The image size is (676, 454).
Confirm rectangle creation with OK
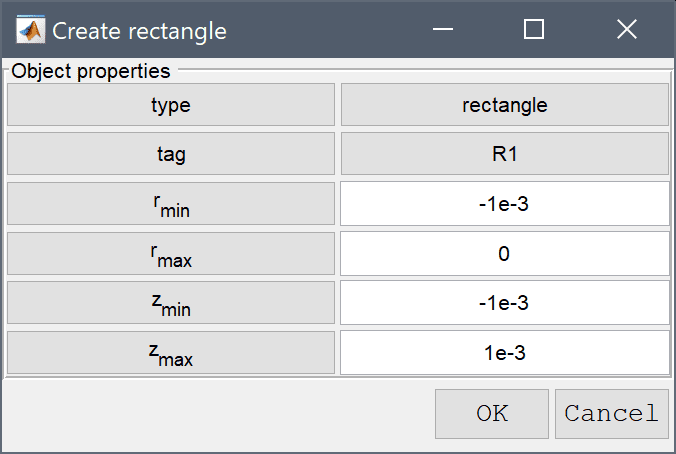(x=492, y=414)
